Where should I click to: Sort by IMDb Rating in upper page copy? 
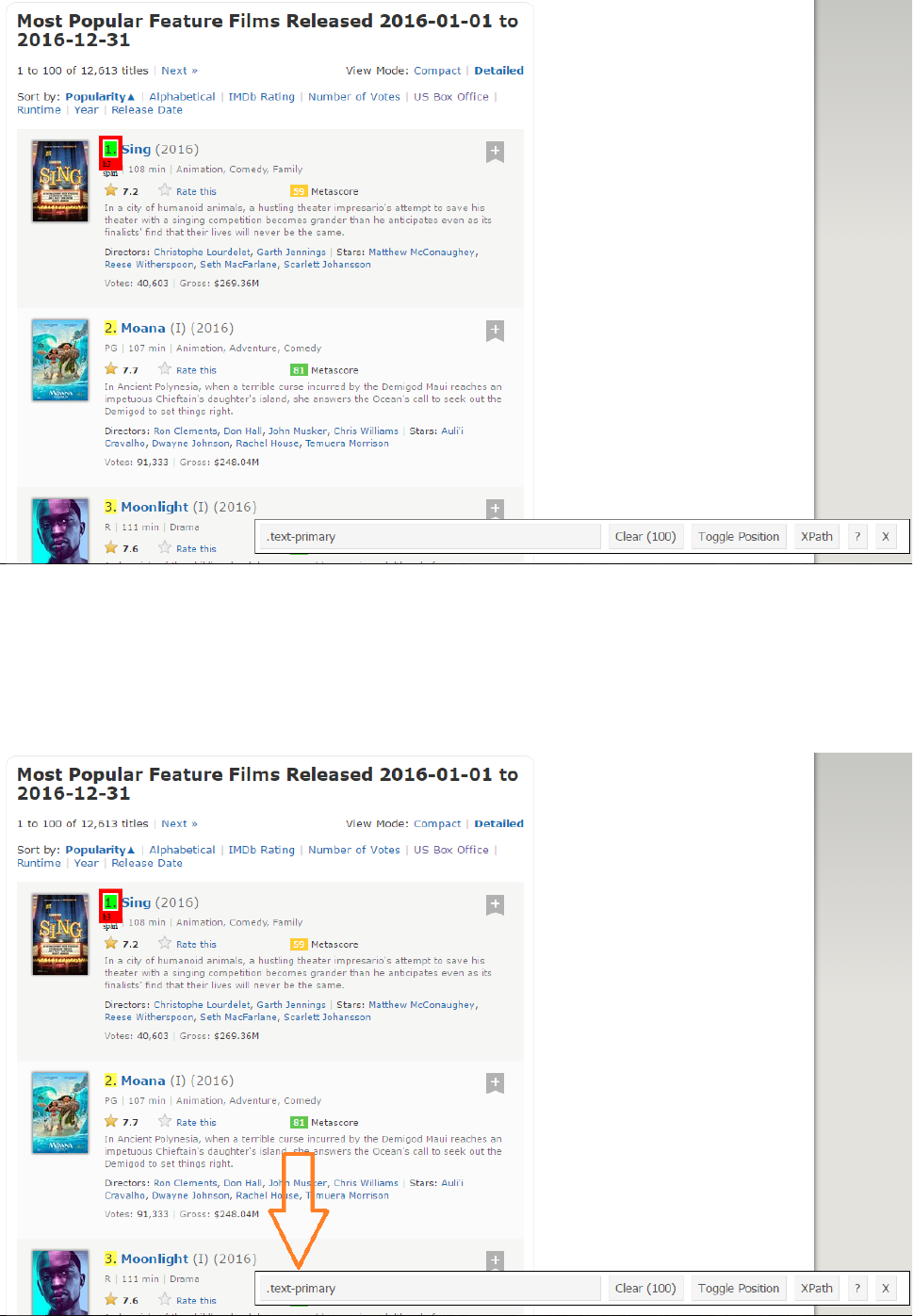[x=261, y=97]
